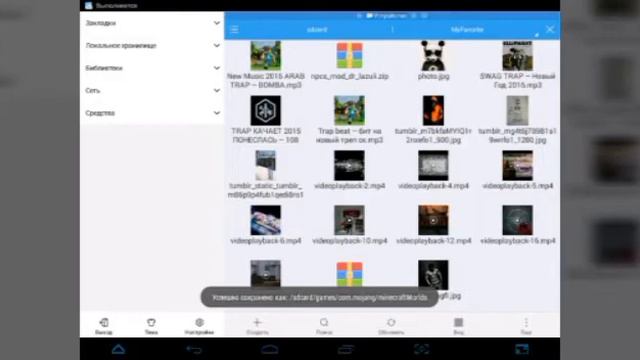Open TRAP КАЧАЕТ 2015 file
640x360 pixels.
(266, 120)
